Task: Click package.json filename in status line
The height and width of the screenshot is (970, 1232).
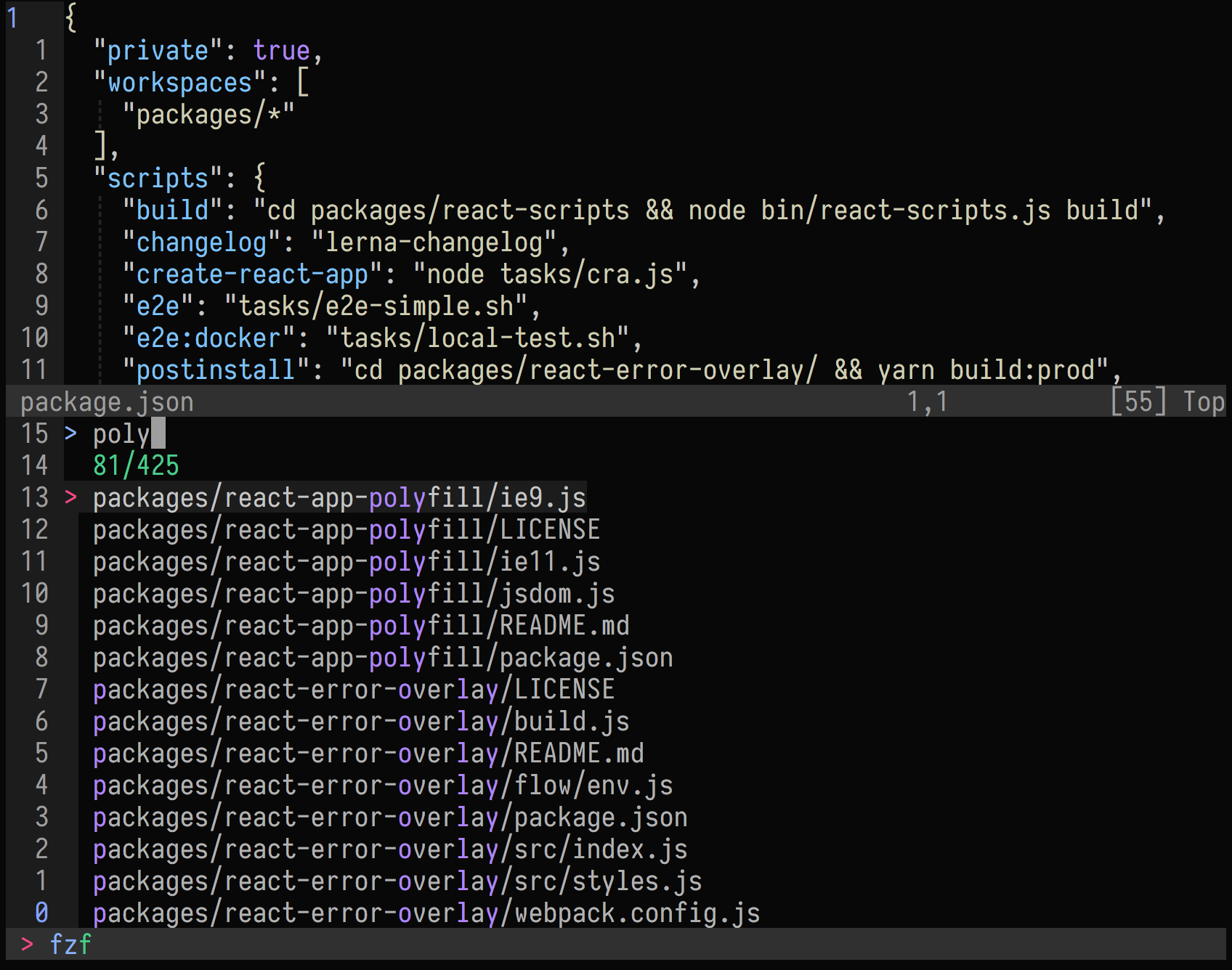Action: click(x=107, y=402)
